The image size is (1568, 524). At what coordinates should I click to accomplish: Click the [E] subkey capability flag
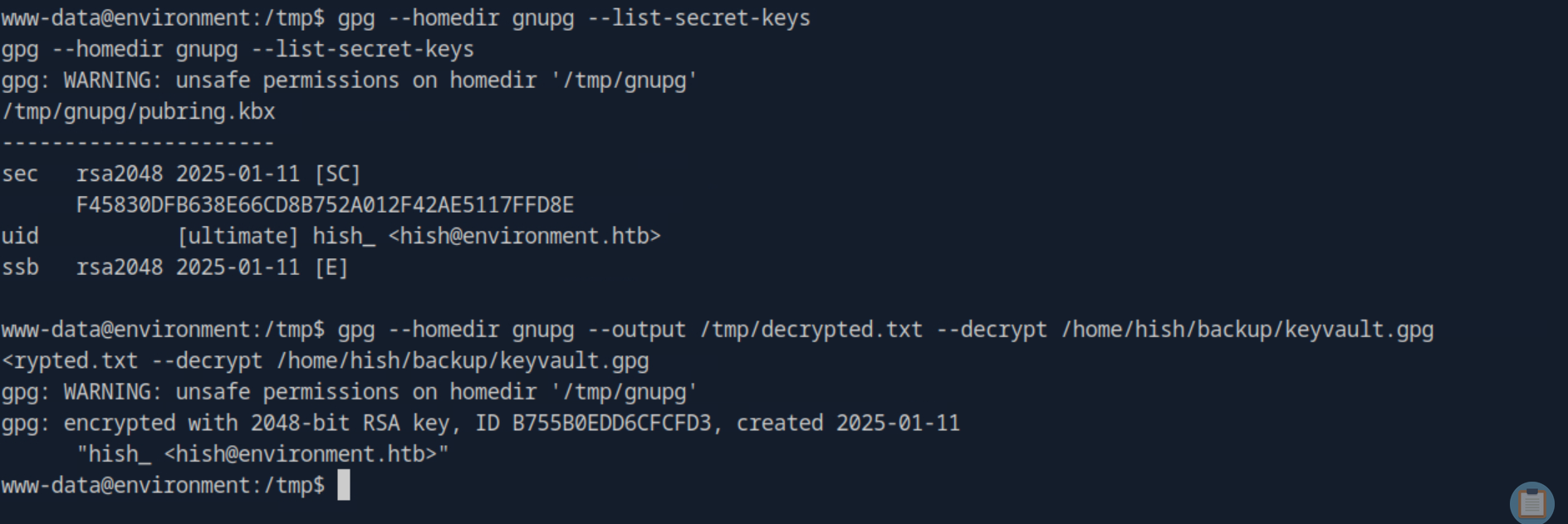pos(331,267)
